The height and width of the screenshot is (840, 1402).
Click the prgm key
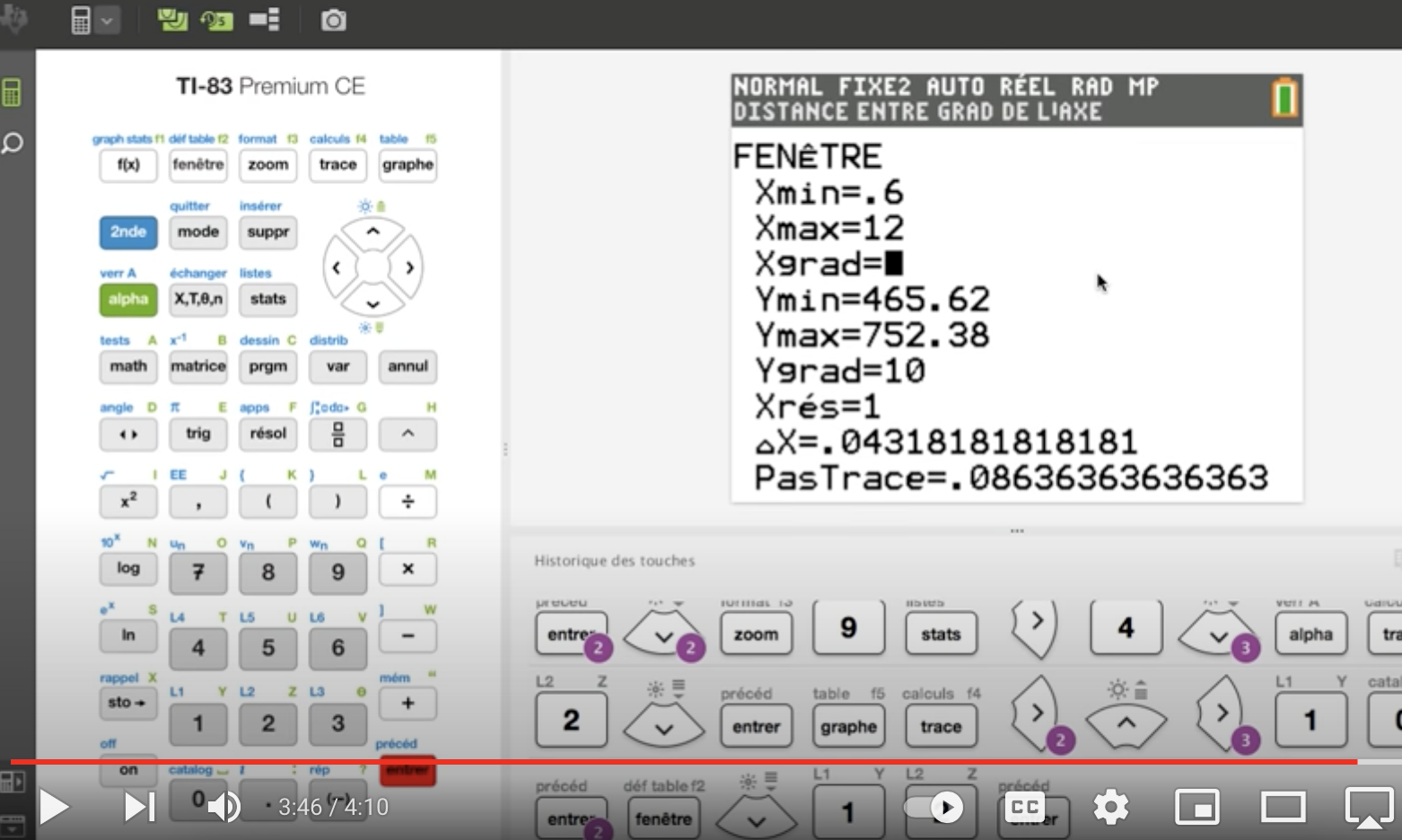coord(268,367)
